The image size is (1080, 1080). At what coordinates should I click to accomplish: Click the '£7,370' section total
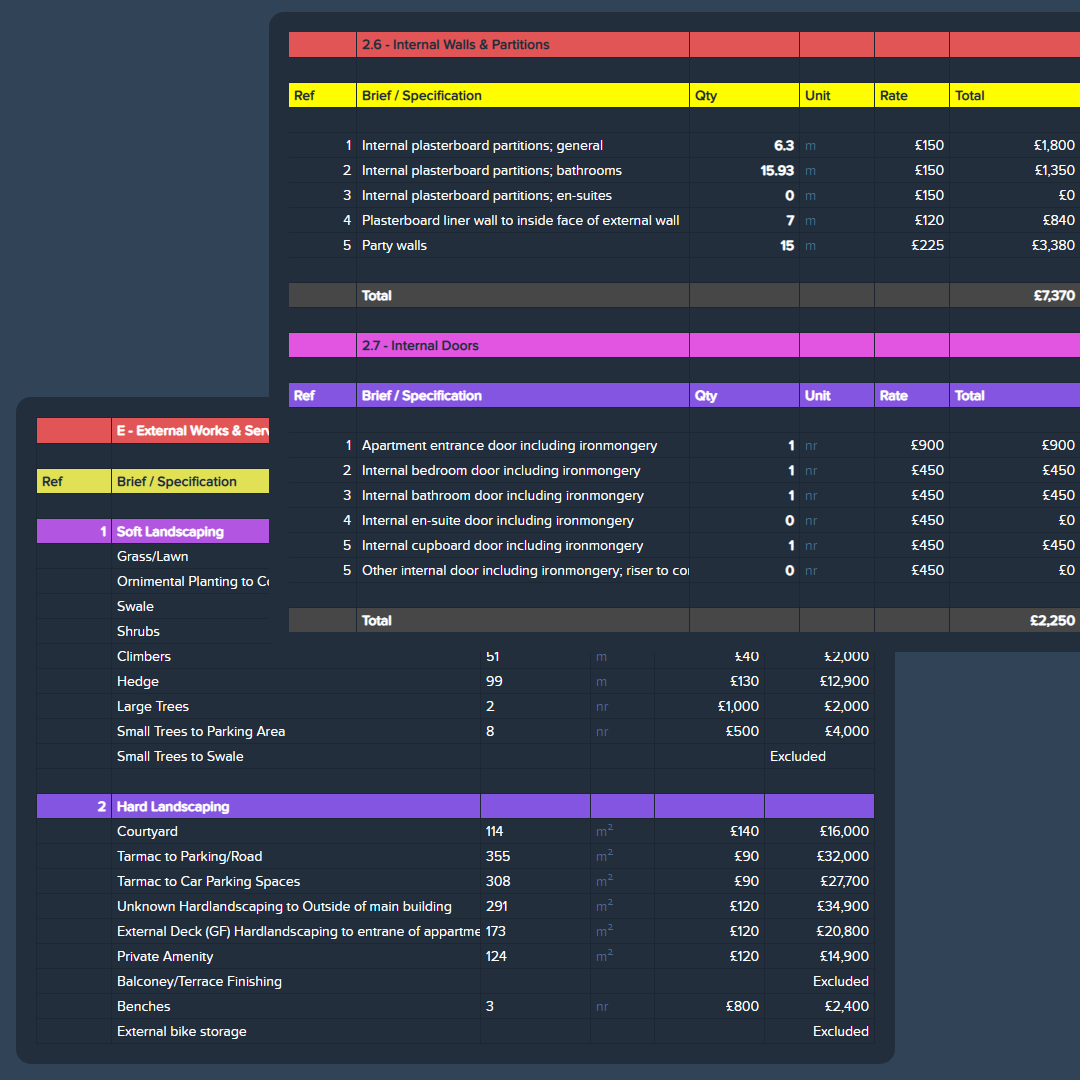pyautogui.click(x=1054, y=295)
